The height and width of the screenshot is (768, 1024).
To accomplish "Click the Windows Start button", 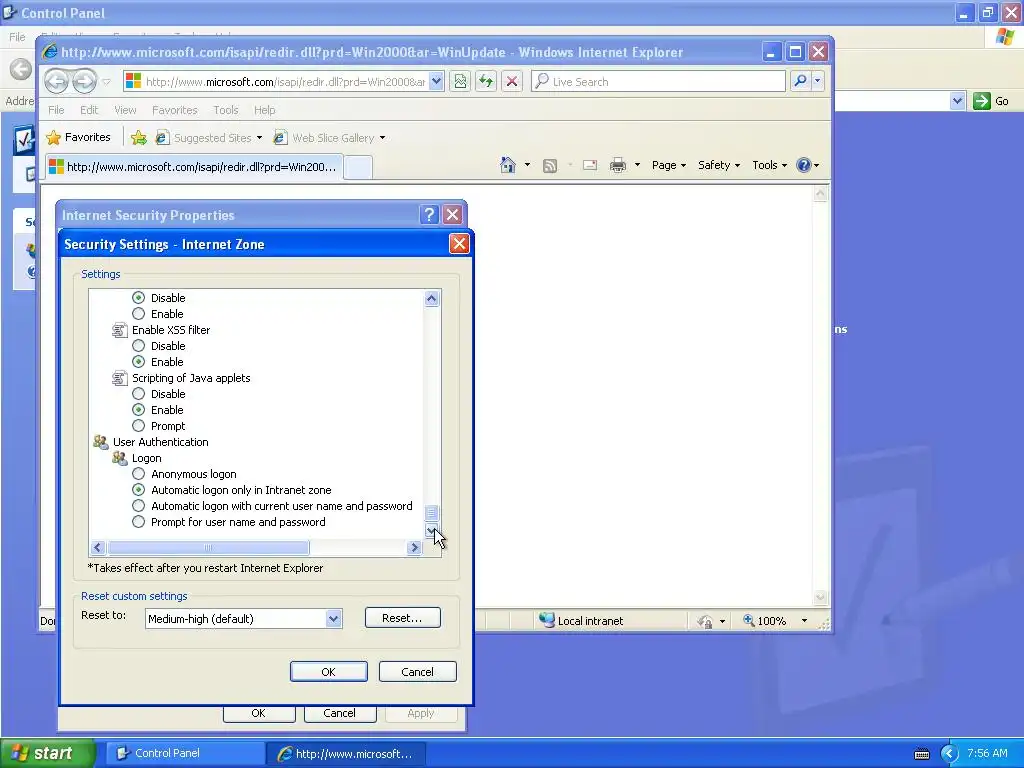I will pos(47,753).
